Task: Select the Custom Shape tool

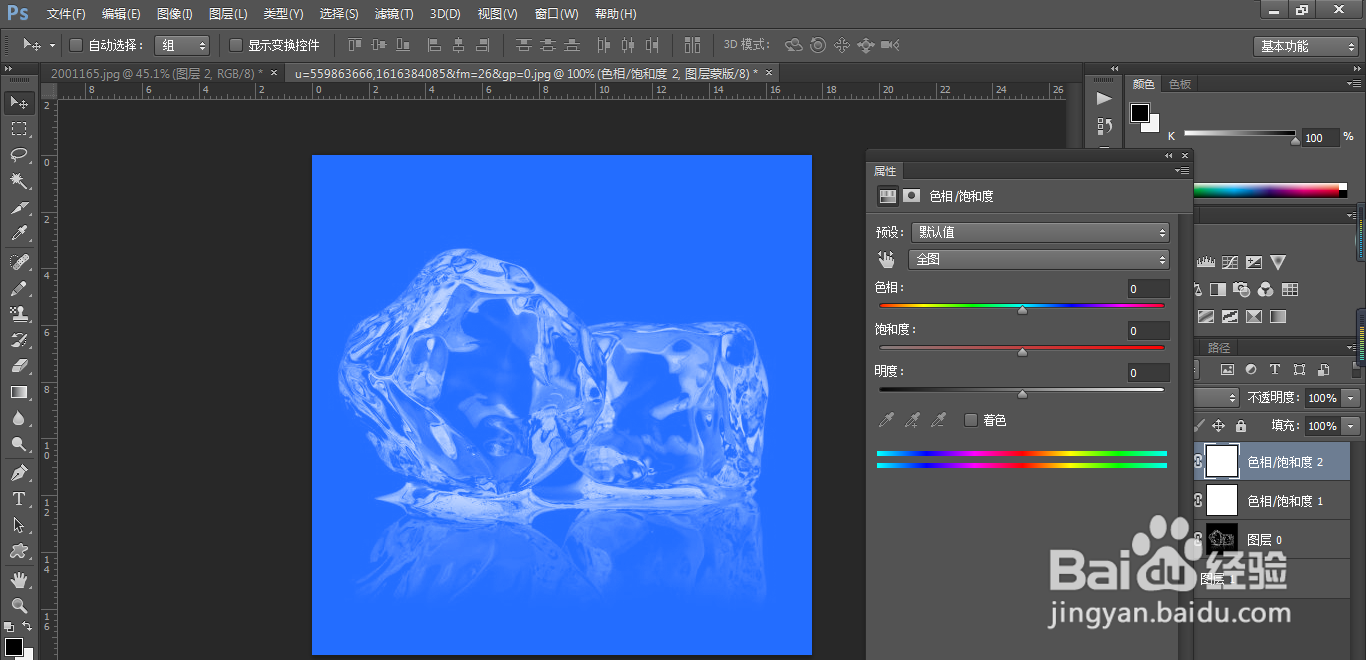Action: (19, 550)
